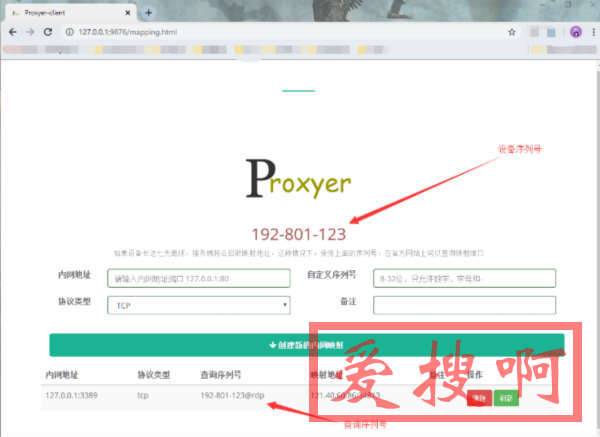Click the grey extension icon beside the bookmark star
Screen dimensions: 600x437
click(534, 32)
